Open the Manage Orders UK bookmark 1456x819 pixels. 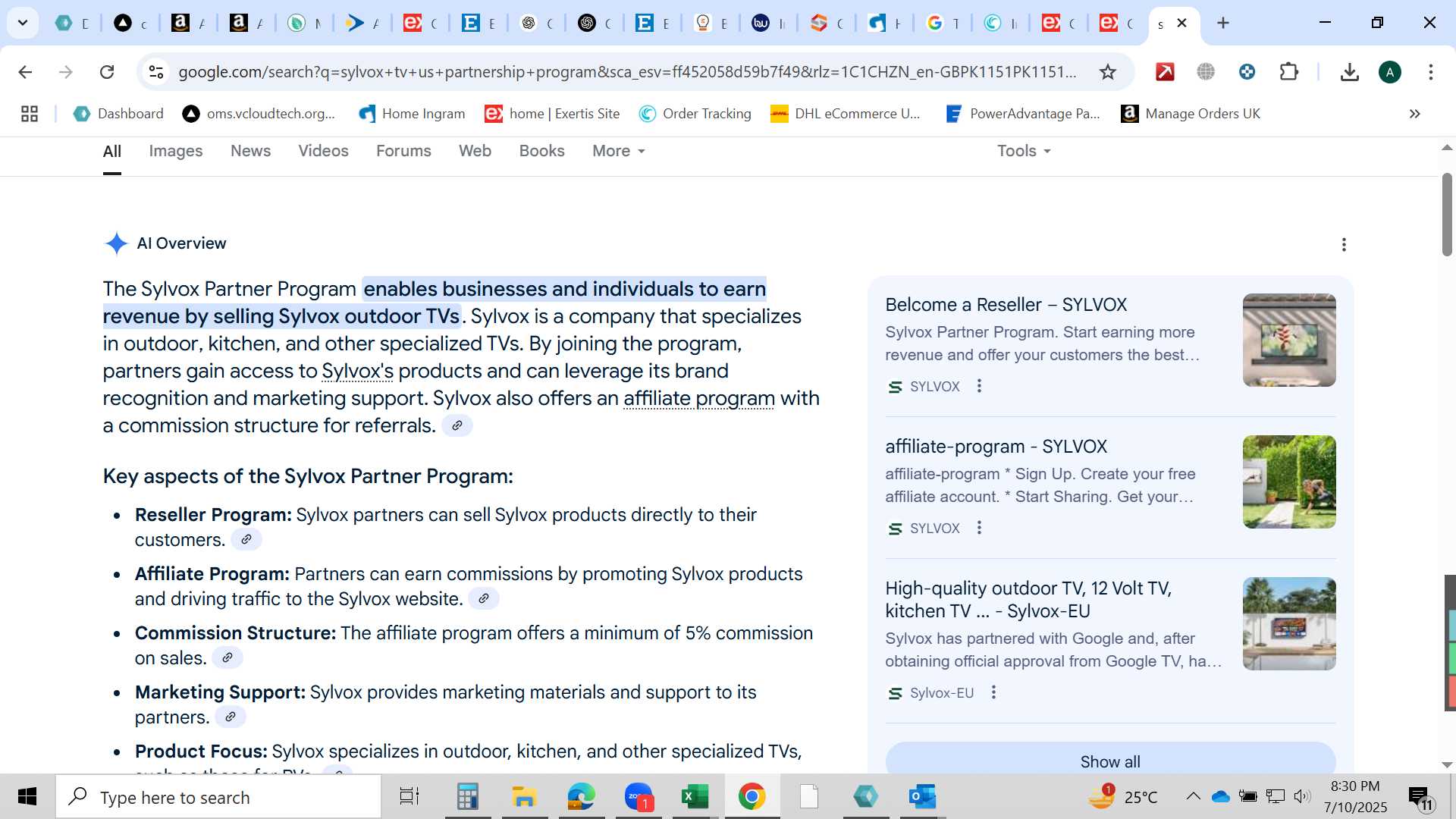1191,114
